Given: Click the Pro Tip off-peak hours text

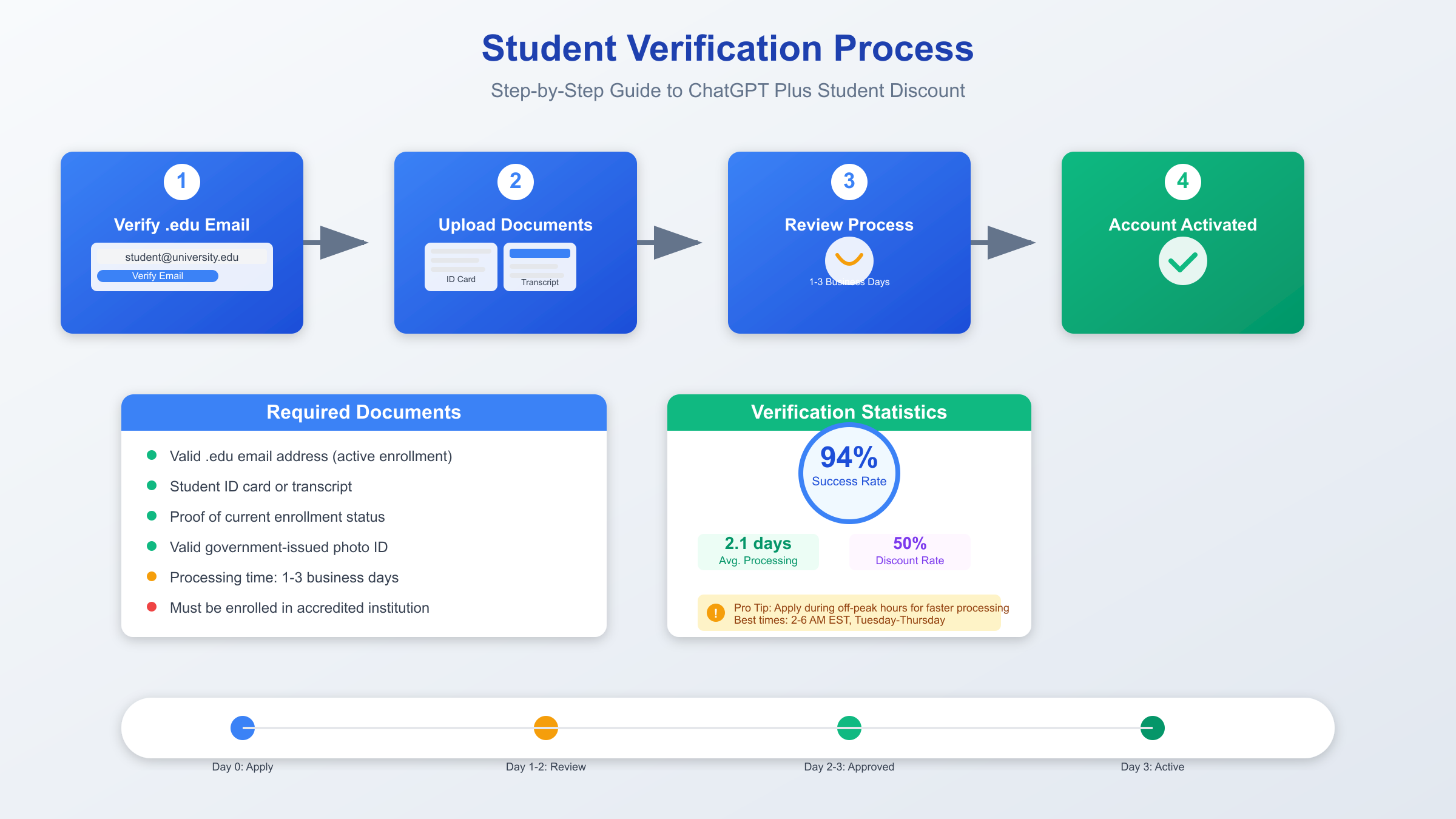Looking at the screenshot, I should click(871, 608).
